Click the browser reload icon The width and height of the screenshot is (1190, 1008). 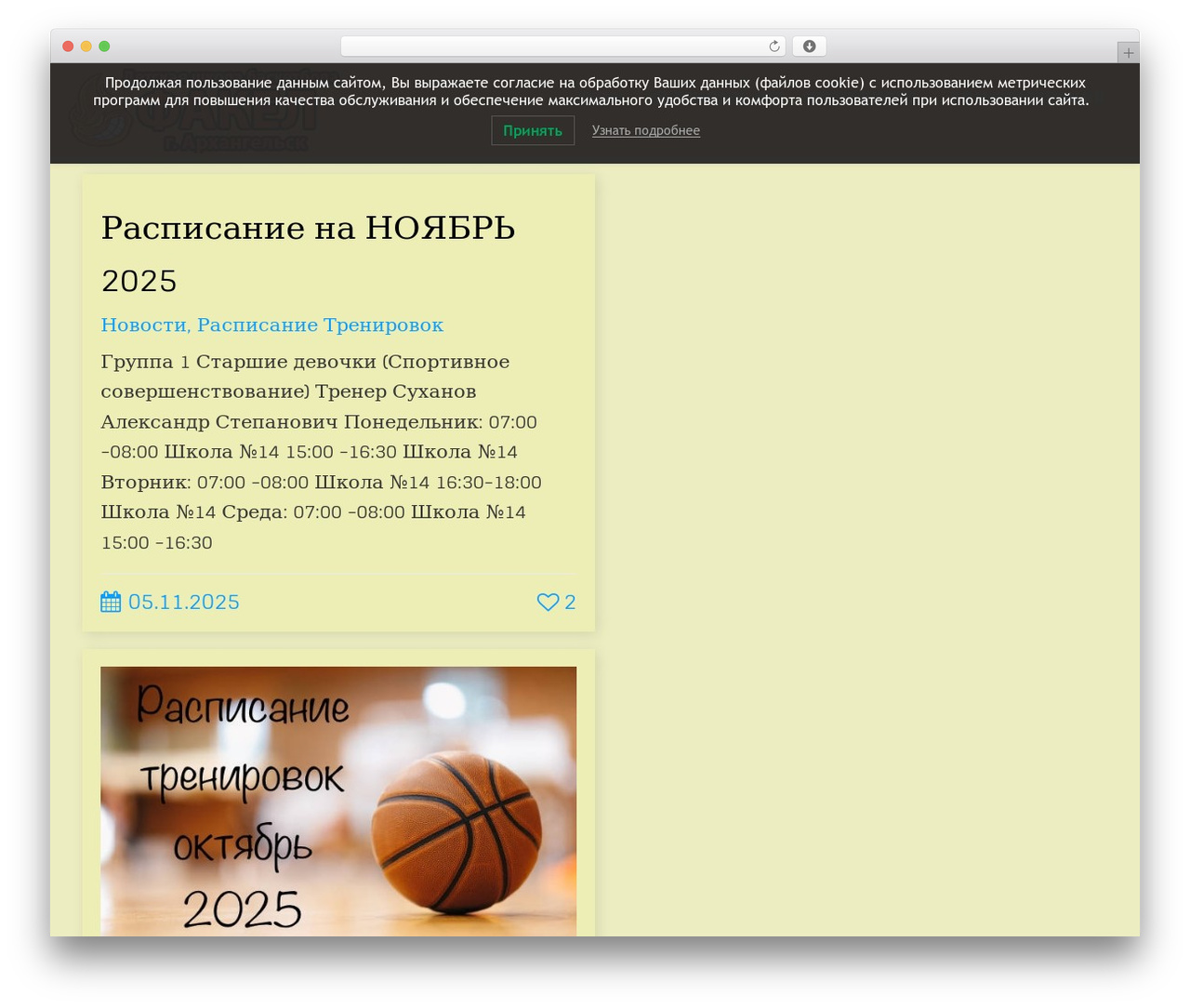pyautogui.click(x=774, y=46)
